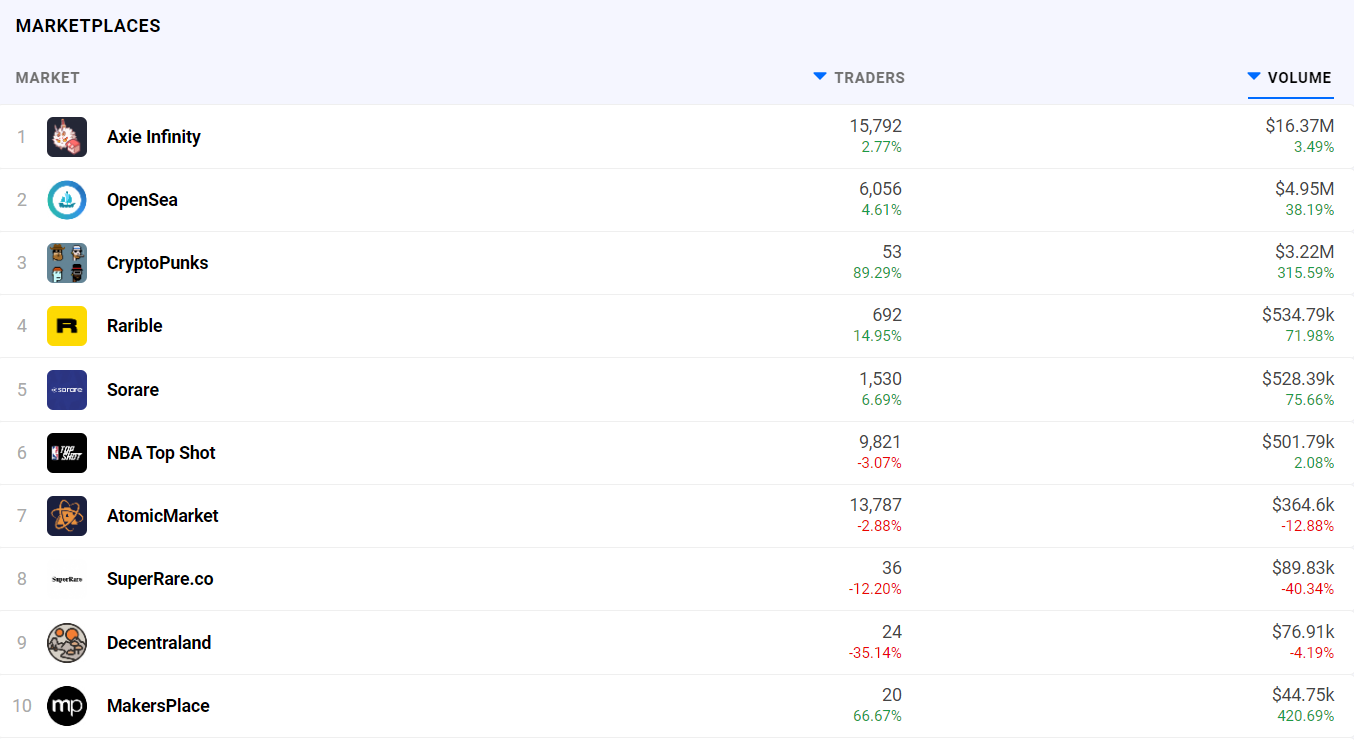Open the OpenSea marketplace link
The image size is (1354, 740).
142,200
